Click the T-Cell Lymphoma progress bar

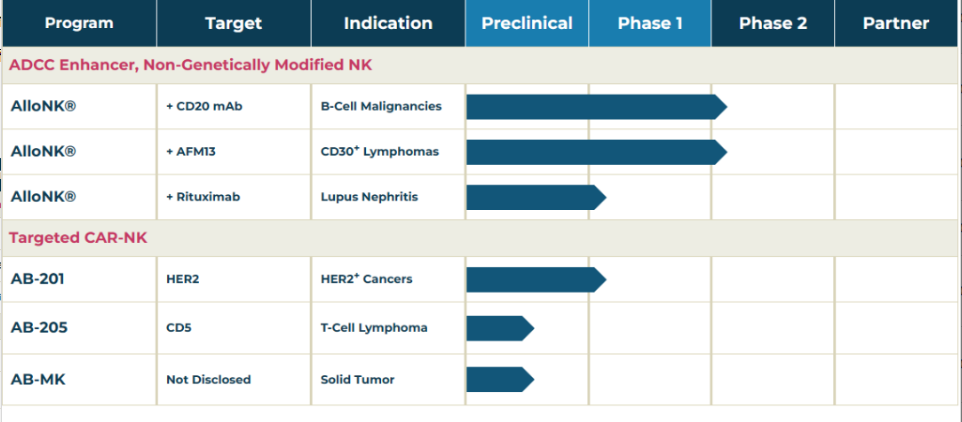[499, 328]
